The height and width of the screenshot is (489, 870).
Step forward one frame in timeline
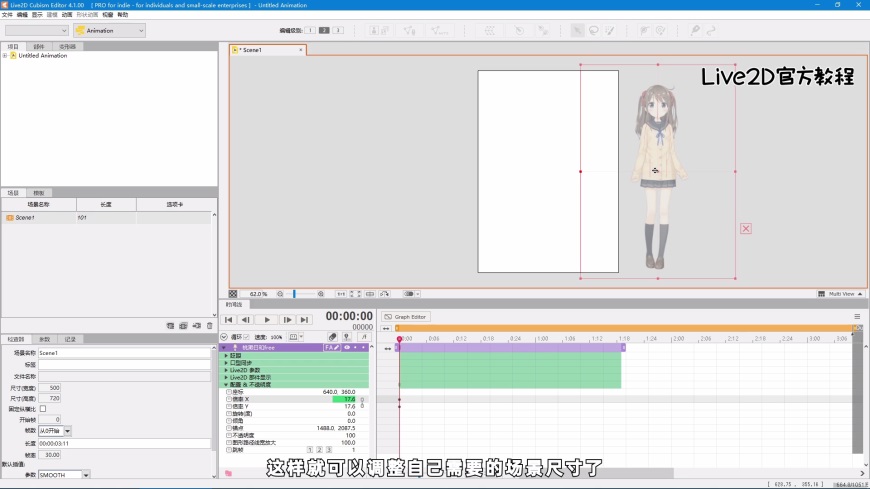(287, 320)
